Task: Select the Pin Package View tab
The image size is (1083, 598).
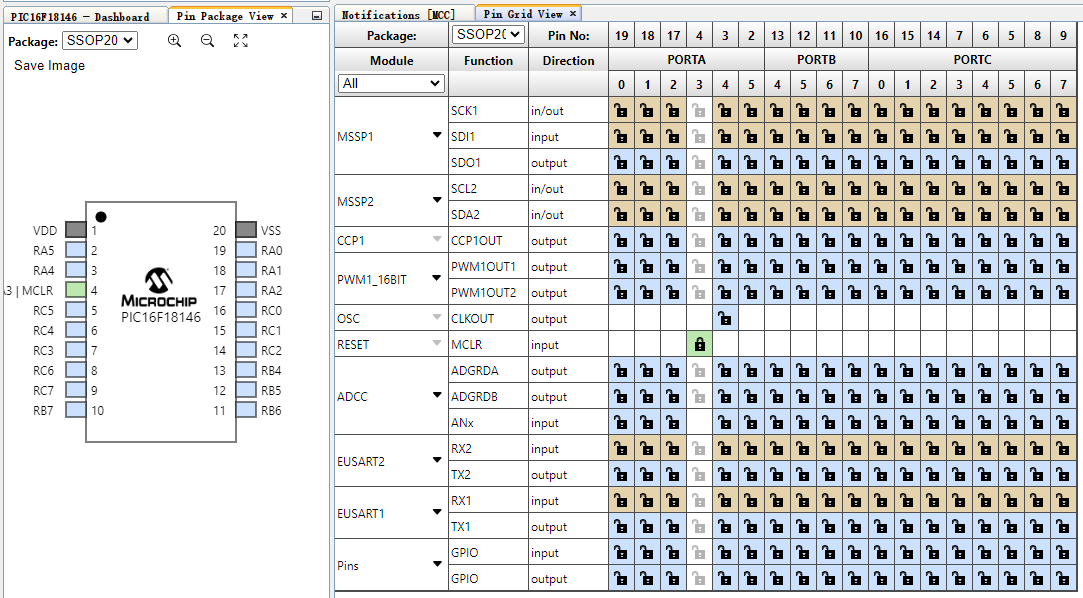Action: click(x=225, y=15)
